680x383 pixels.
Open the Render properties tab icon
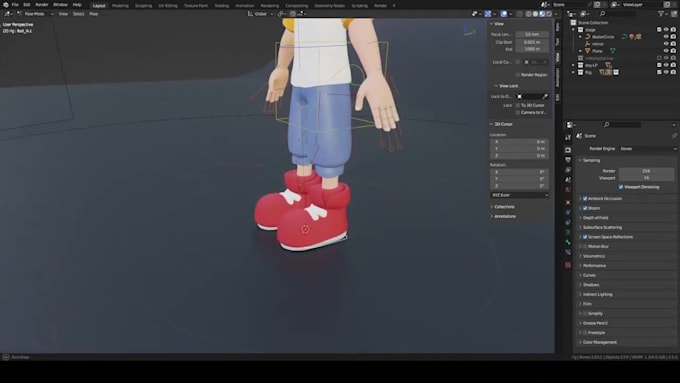[x=568, y=150]
